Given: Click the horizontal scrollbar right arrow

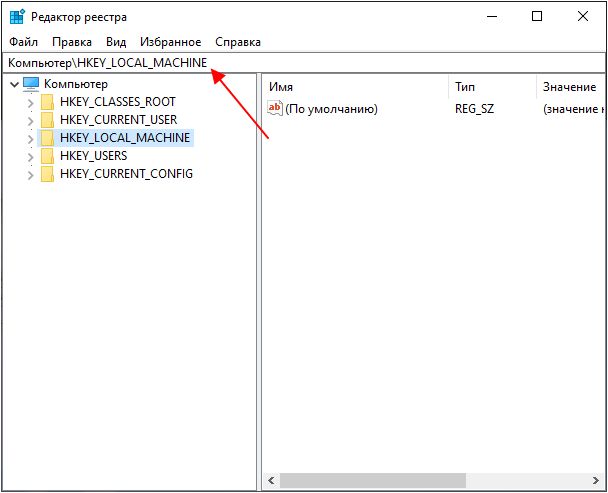Looking at the screenshot, I should click(596, 480).
